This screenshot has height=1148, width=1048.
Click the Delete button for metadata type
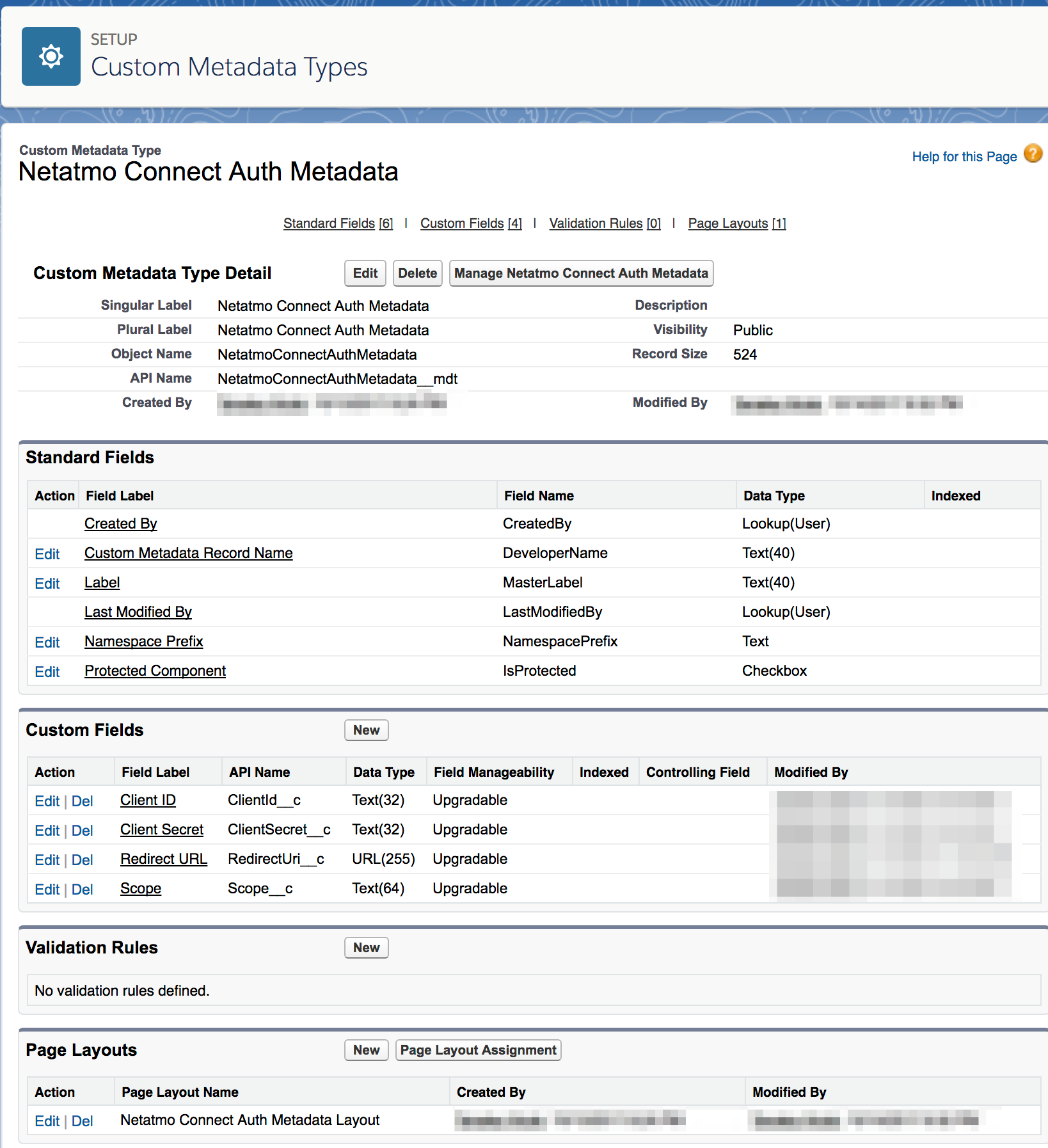coord(418,273)
